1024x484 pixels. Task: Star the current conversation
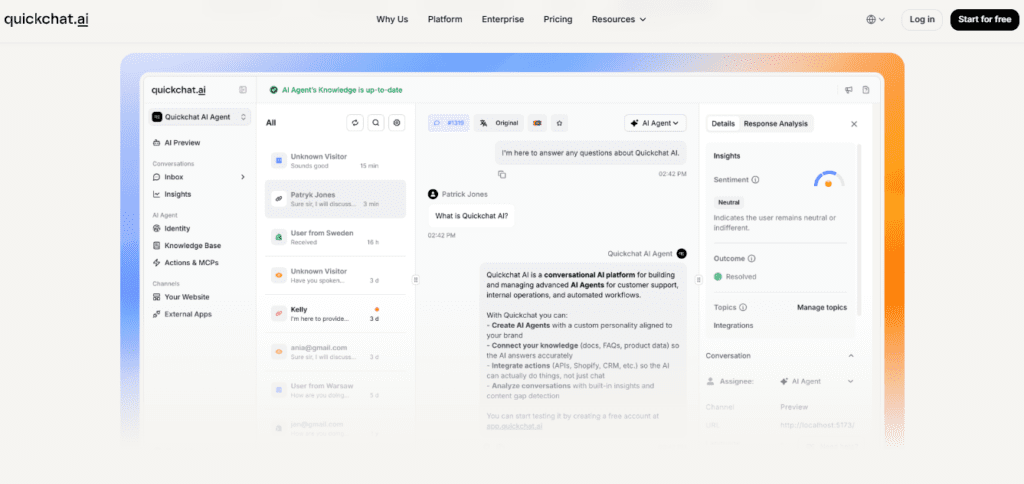point(559,123)
